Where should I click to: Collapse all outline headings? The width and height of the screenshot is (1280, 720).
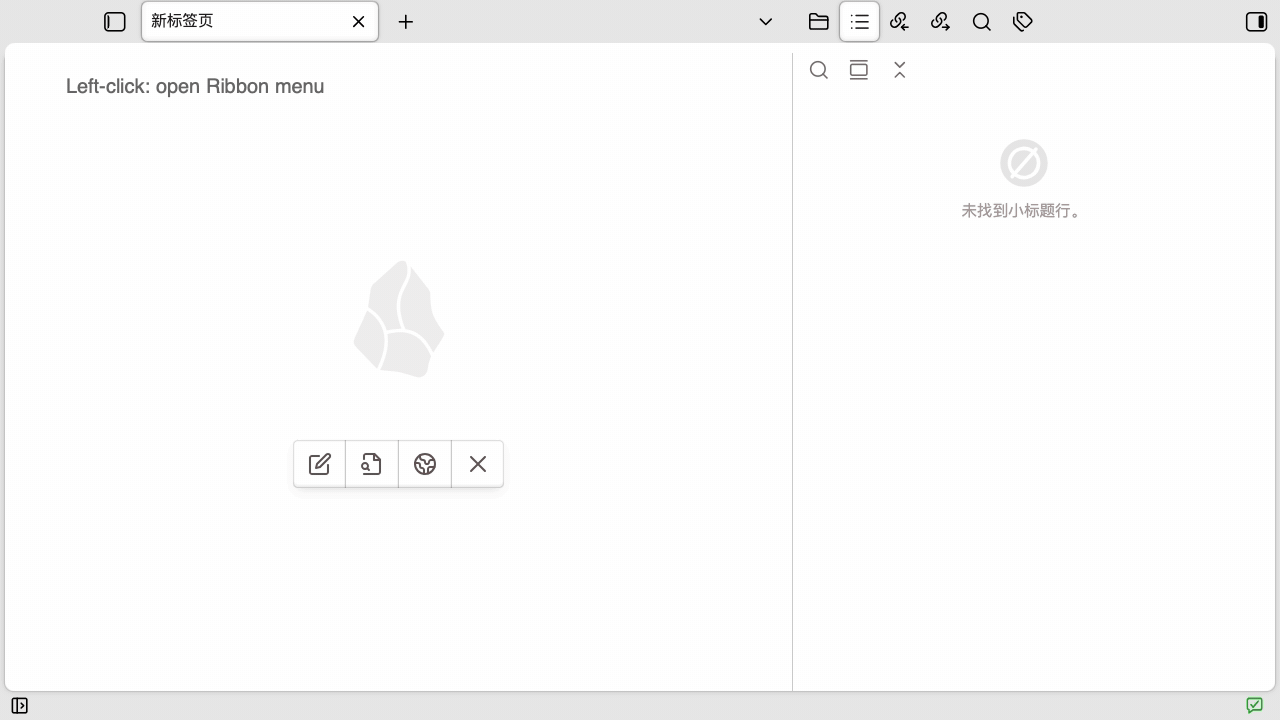pyautogui.click(x=900, y=70)
